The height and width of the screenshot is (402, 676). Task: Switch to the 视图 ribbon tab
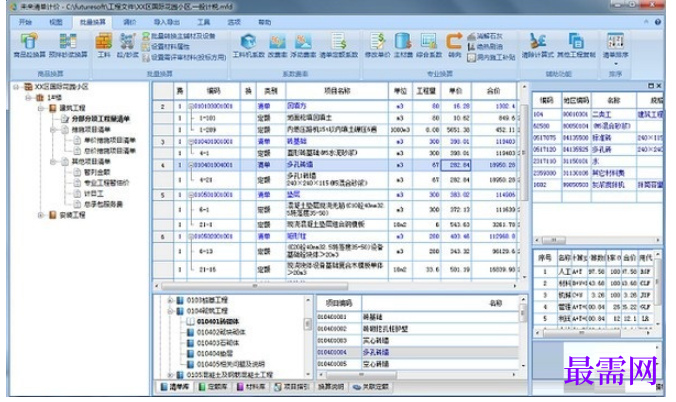[x=56, y=22]
